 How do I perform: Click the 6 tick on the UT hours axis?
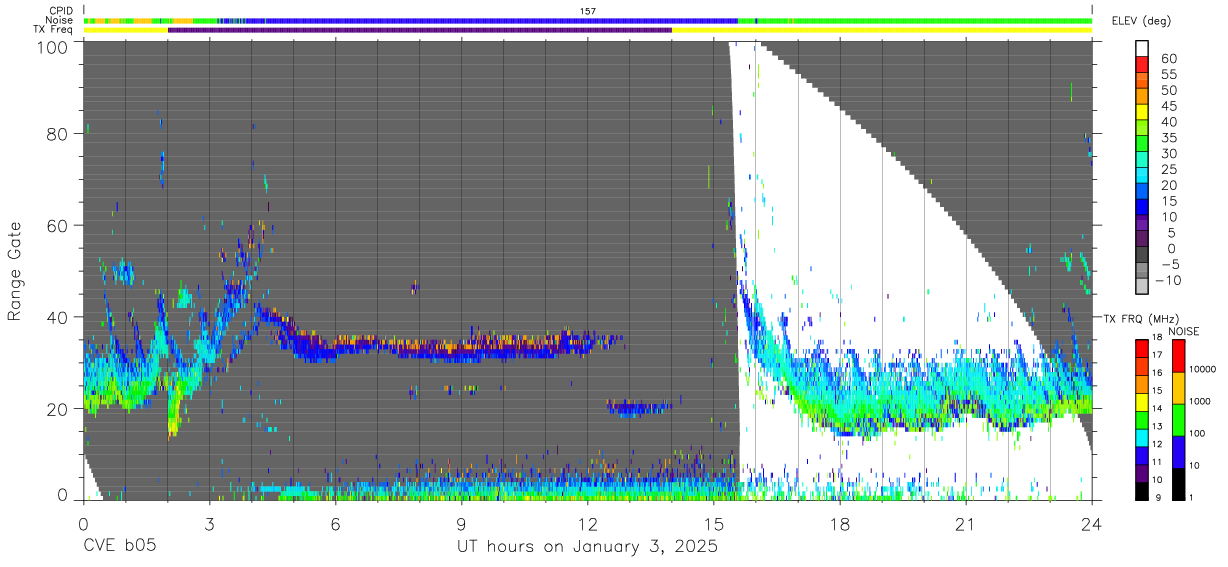pos(336,524)
